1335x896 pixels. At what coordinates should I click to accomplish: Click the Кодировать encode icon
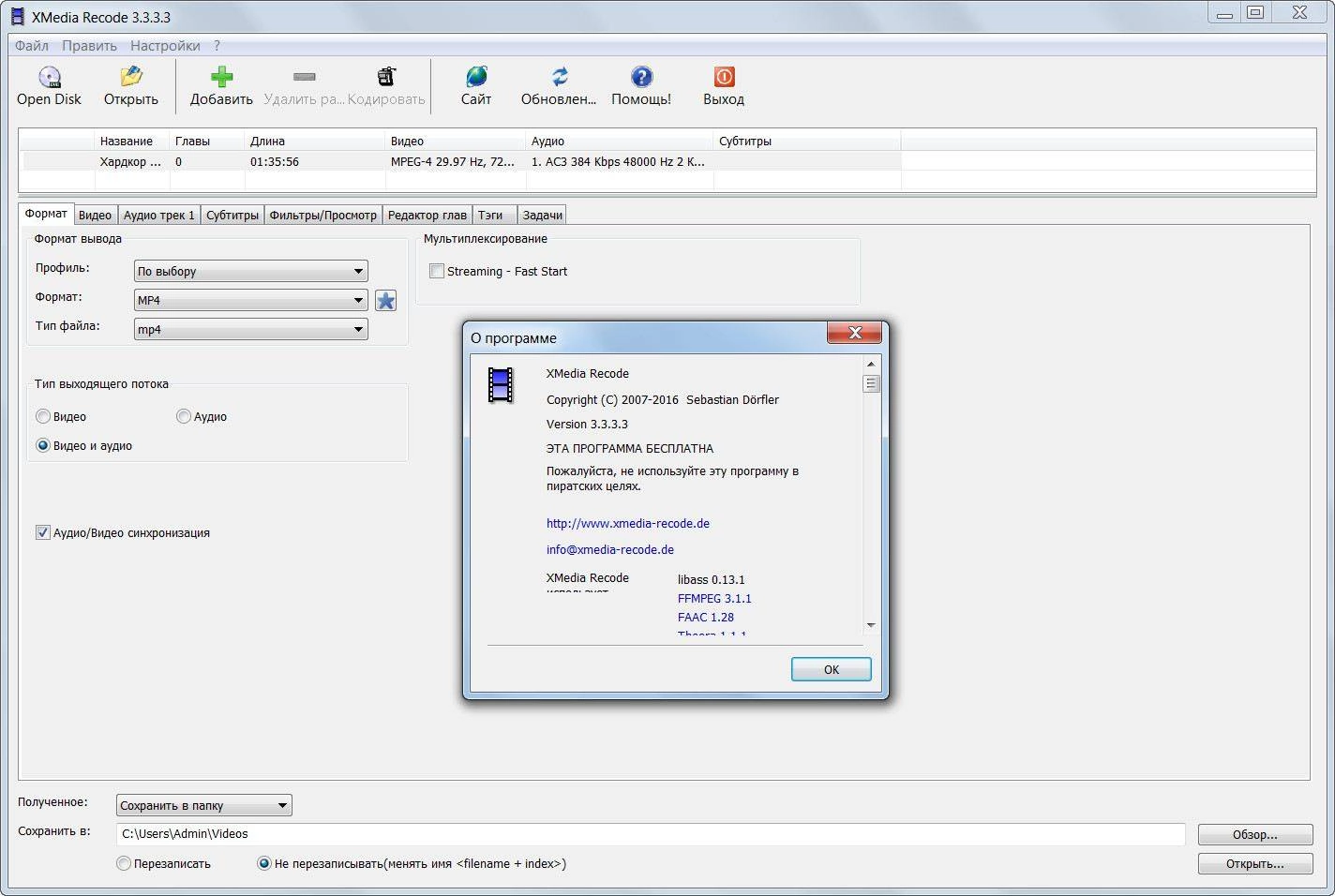(x=386, y=77)
